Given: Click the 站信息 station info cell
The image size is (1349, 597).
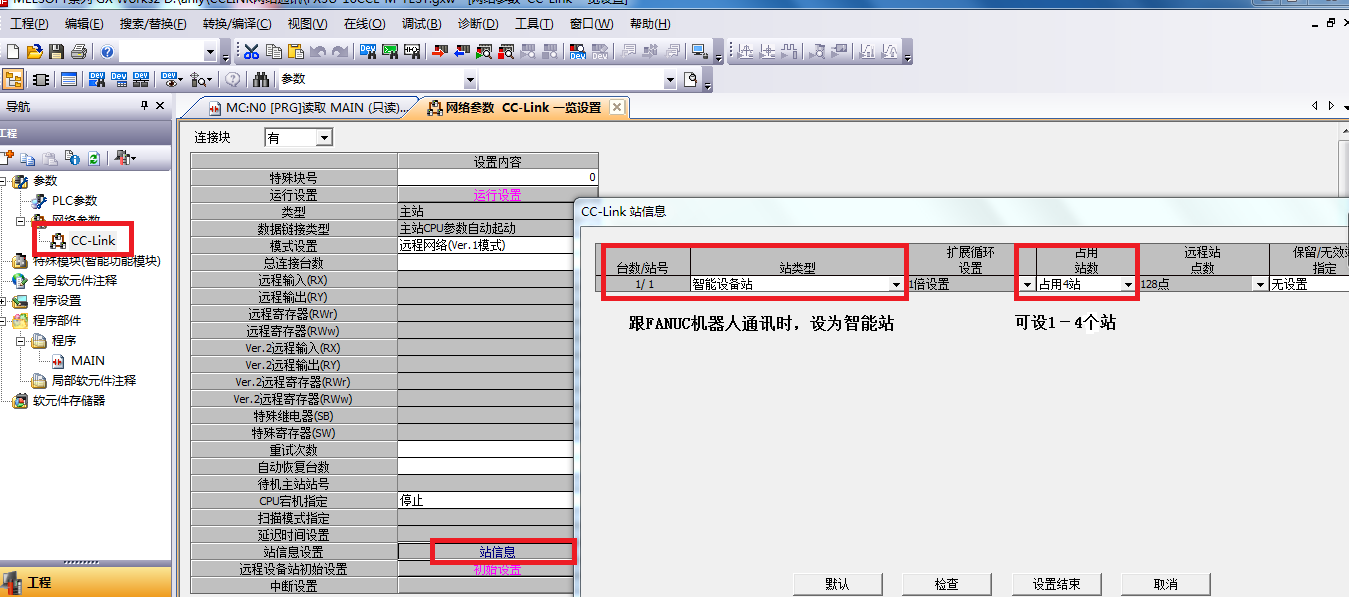Looking at the screenshot, I should pos(497,552).
